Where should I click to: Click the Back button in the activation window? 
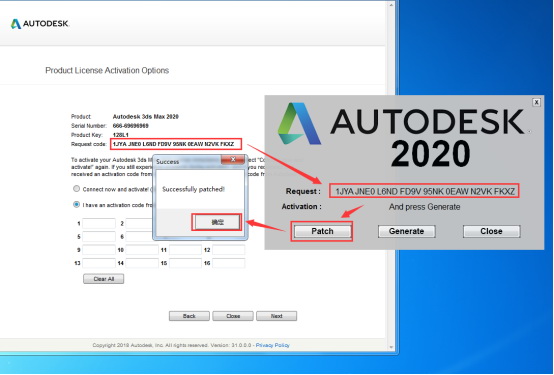pos(189,316)
